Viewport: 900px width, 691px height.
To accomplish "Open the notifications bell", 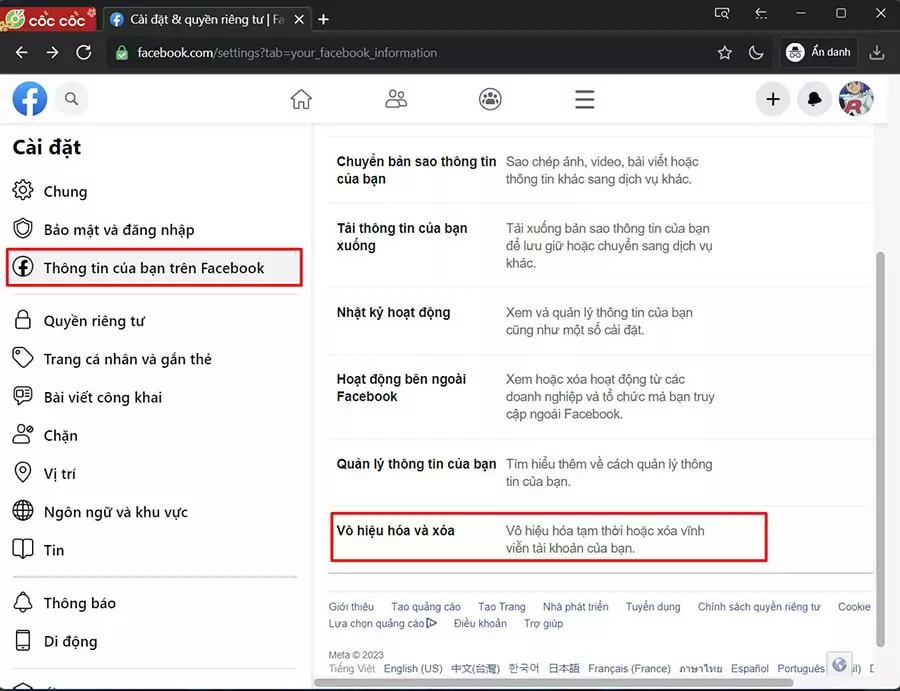I will (814, 99).
